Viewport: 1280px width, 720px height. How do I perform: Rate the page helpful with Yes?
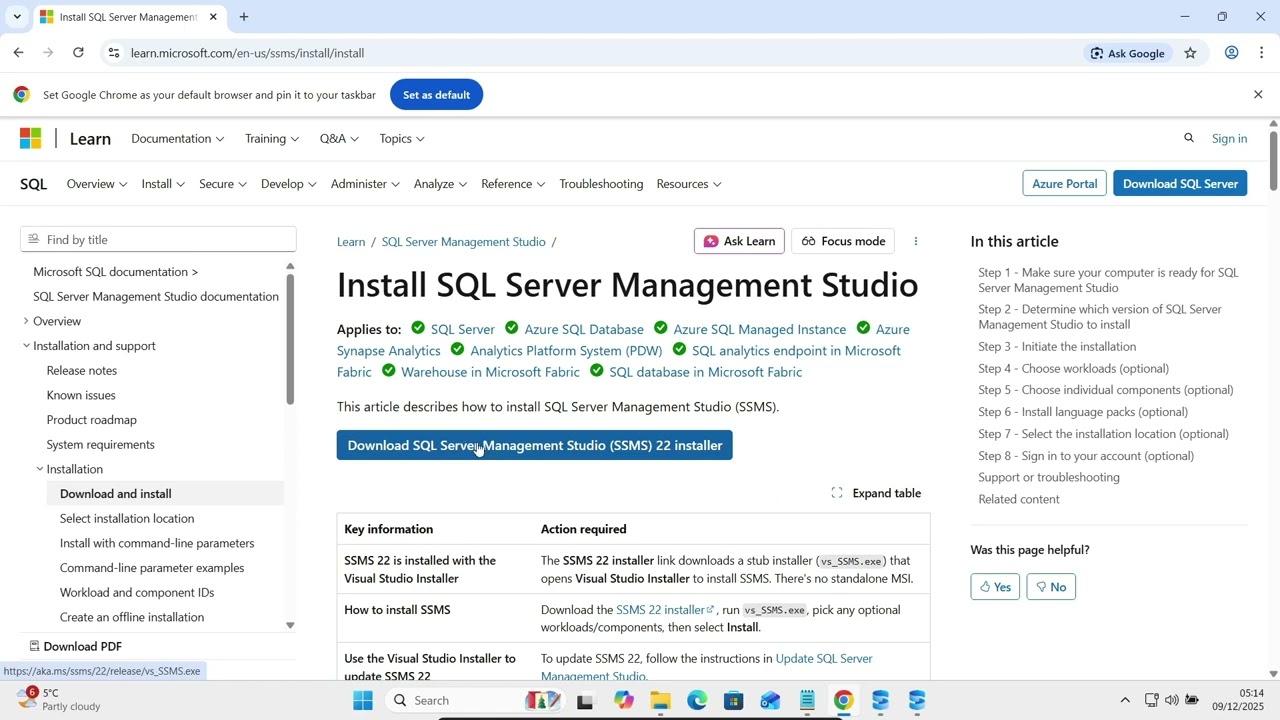click(995, 587)
